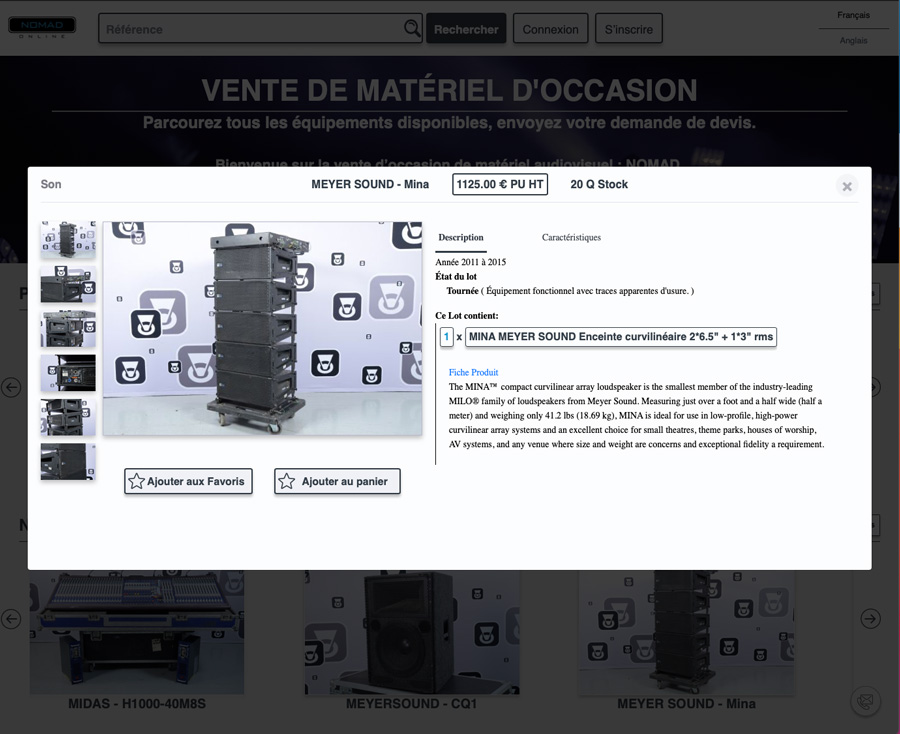Viewport: 900px width, 734px height.
Task: Click MINA MEYER SOUND Enceinte curvilinéaire item
Action: (x=621, y=337)
